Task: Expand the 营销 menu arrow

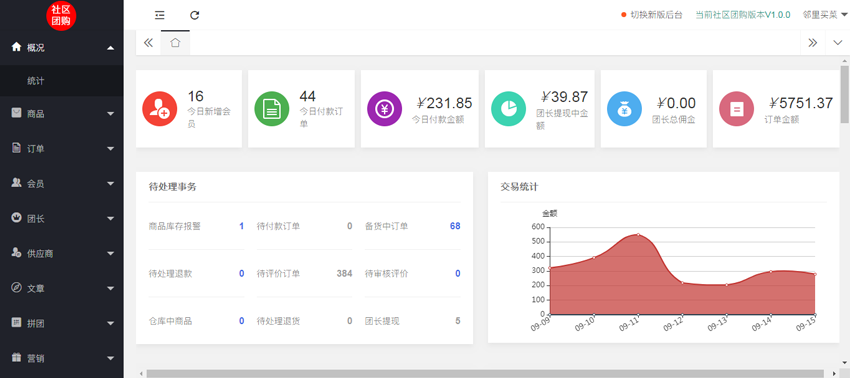Action: click(x=111, y=358)
